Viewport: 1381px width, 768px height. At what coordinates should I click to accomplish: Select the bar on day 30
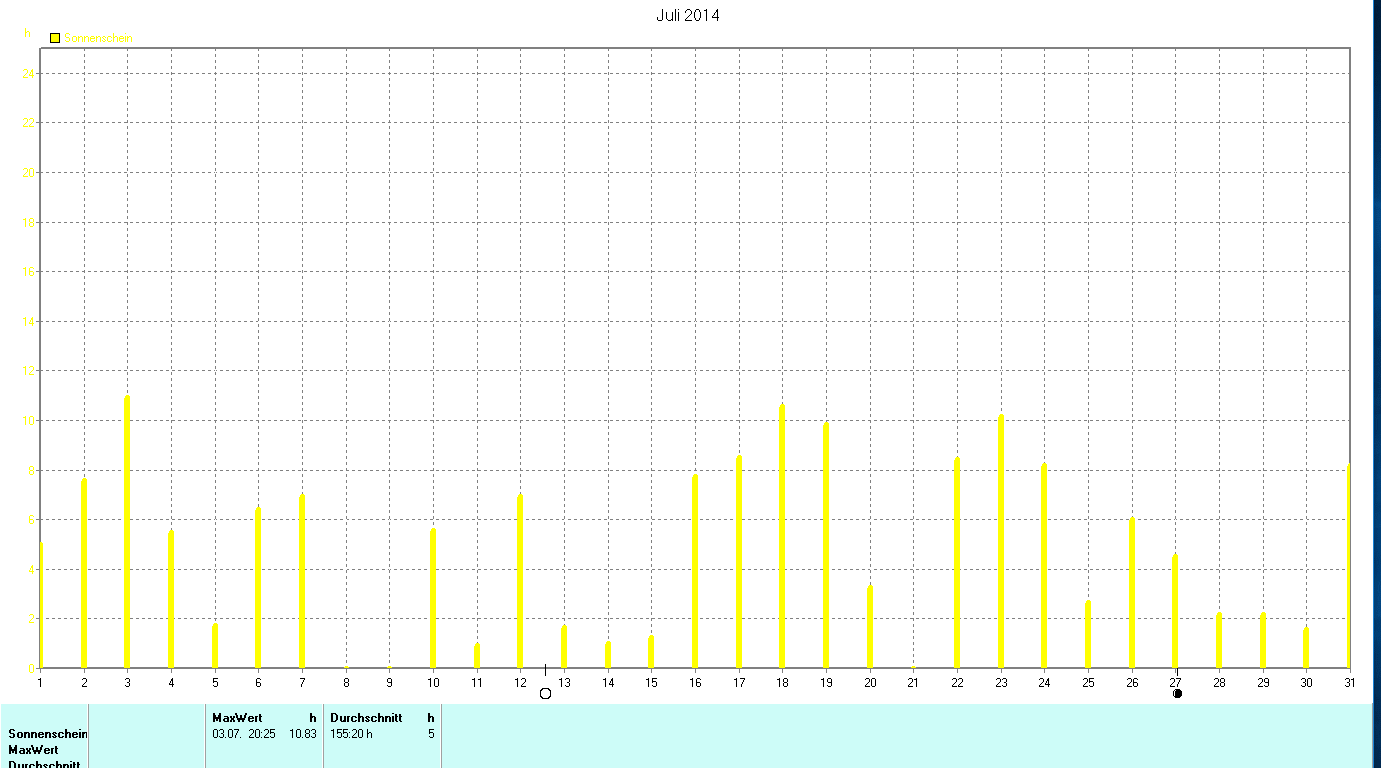coord(1306,648)
